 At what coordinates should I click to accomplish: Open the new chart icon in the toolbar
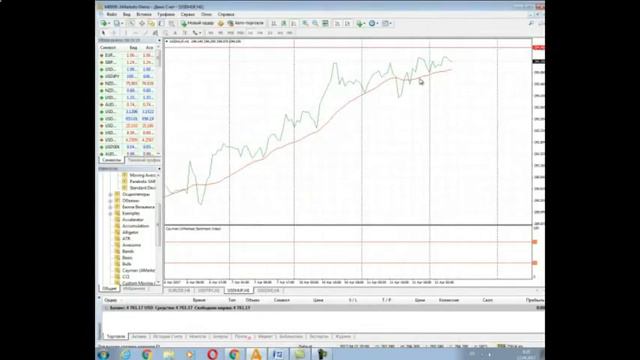pyautogui.click(x=104, y=23)
